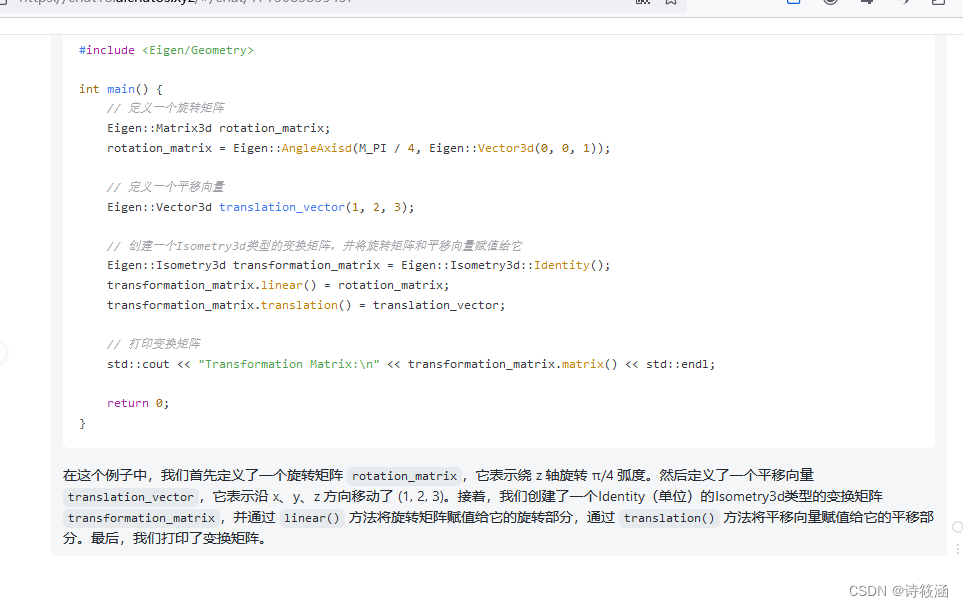Click the 'AngleAxisd' token in the code

[316, 148]
